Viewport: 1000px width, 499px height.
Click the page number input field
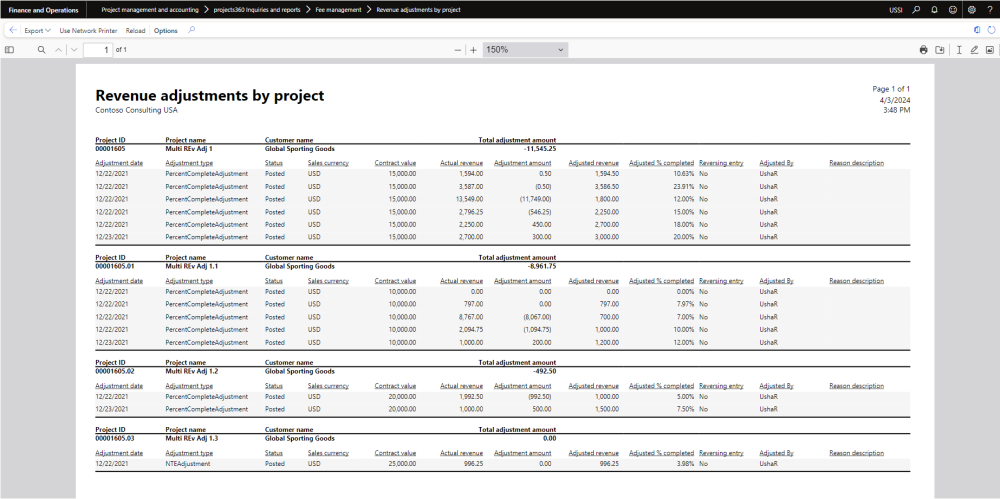[98, 50]
